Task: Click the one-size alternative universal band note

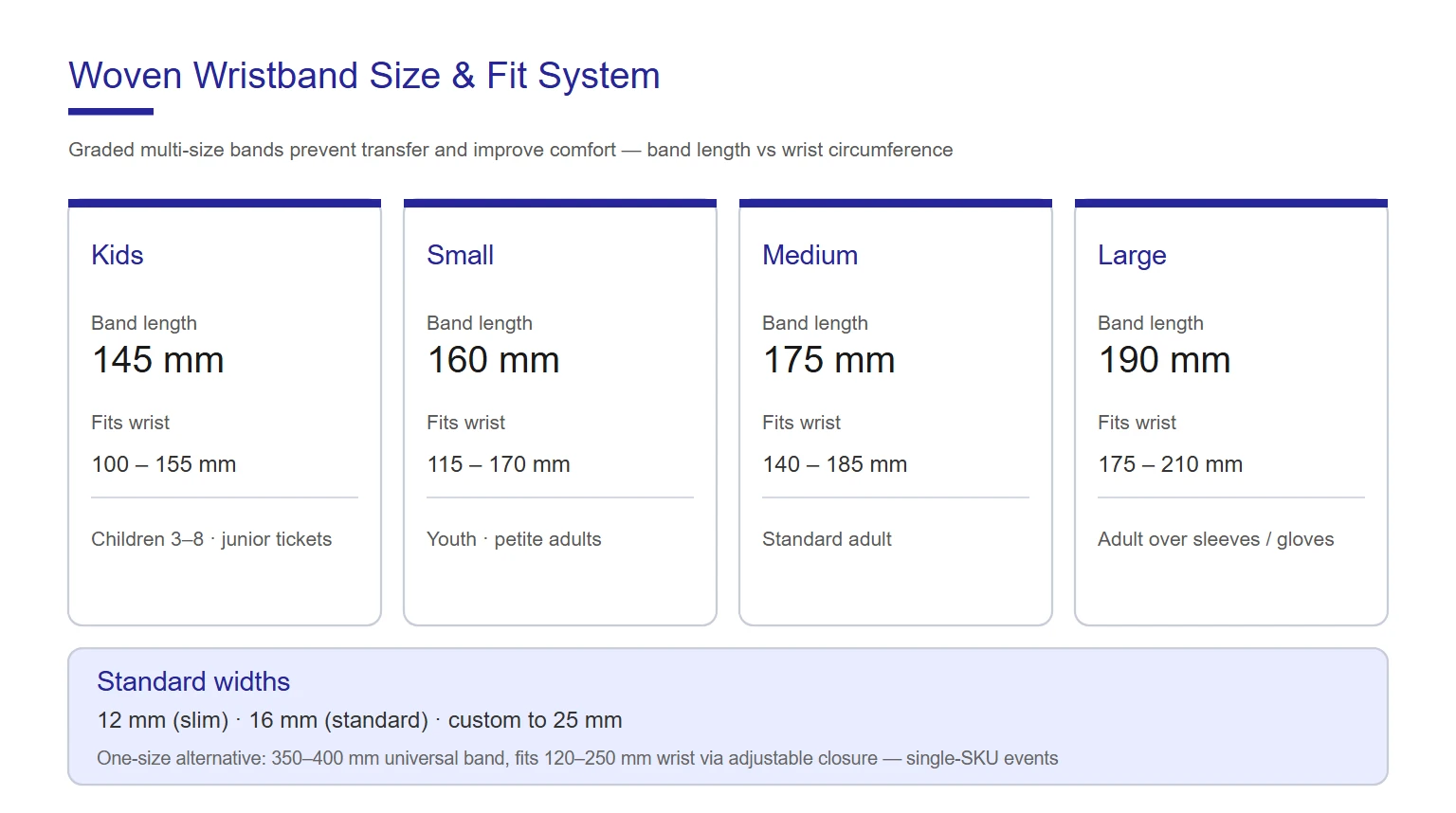Action: coord(577,758)
